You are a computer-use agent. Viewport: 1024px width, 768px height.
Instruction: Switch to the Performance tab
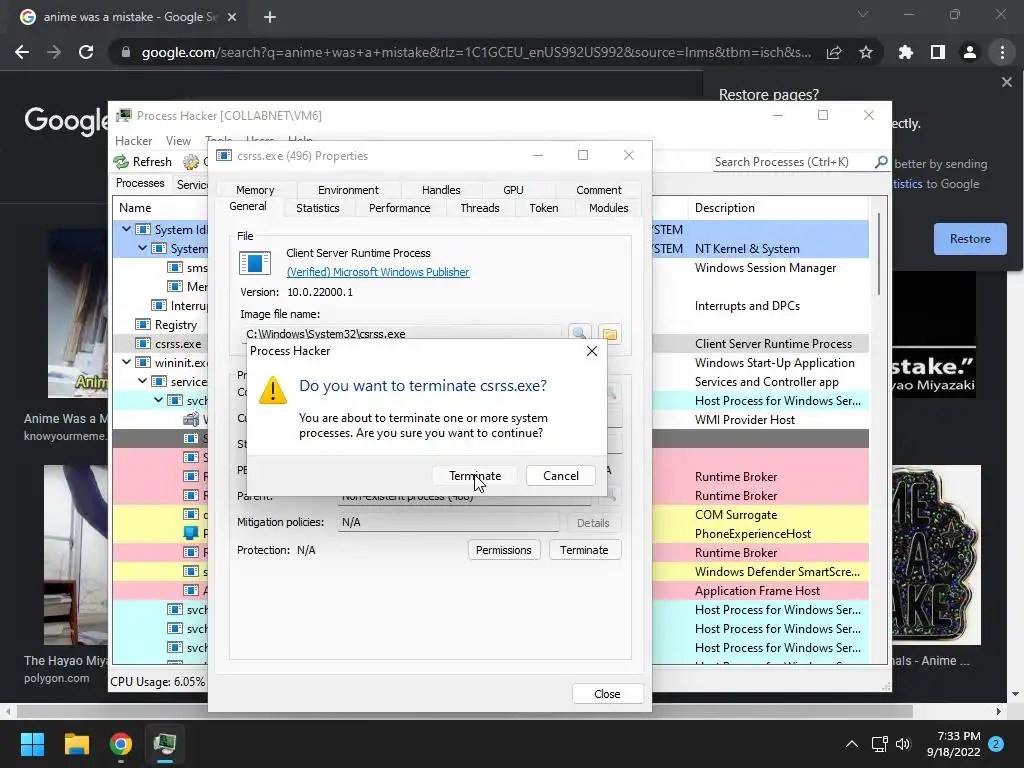399,208
